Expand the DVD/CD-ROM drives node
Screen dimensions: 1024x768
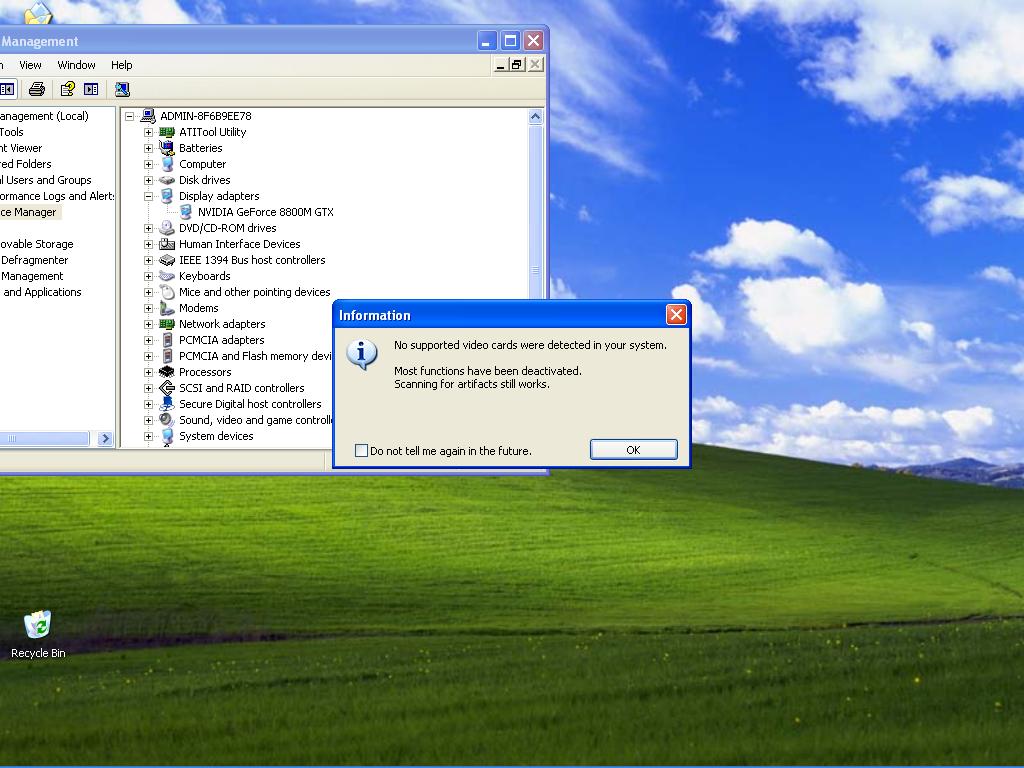(148, 228)
